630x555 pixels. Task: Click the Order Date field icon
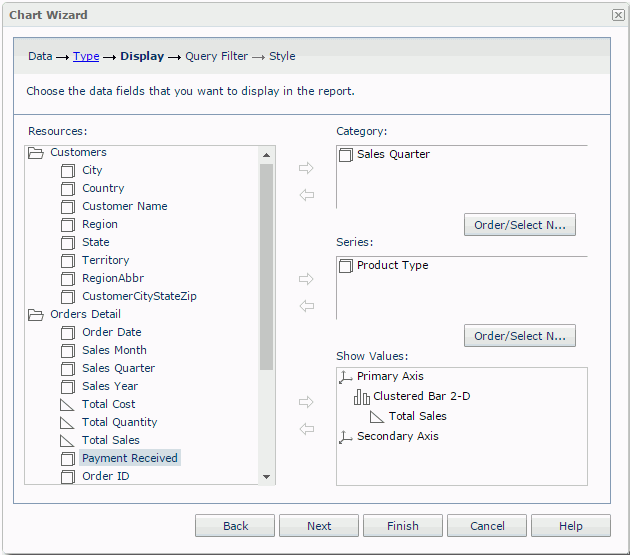[x=68, y=333]
